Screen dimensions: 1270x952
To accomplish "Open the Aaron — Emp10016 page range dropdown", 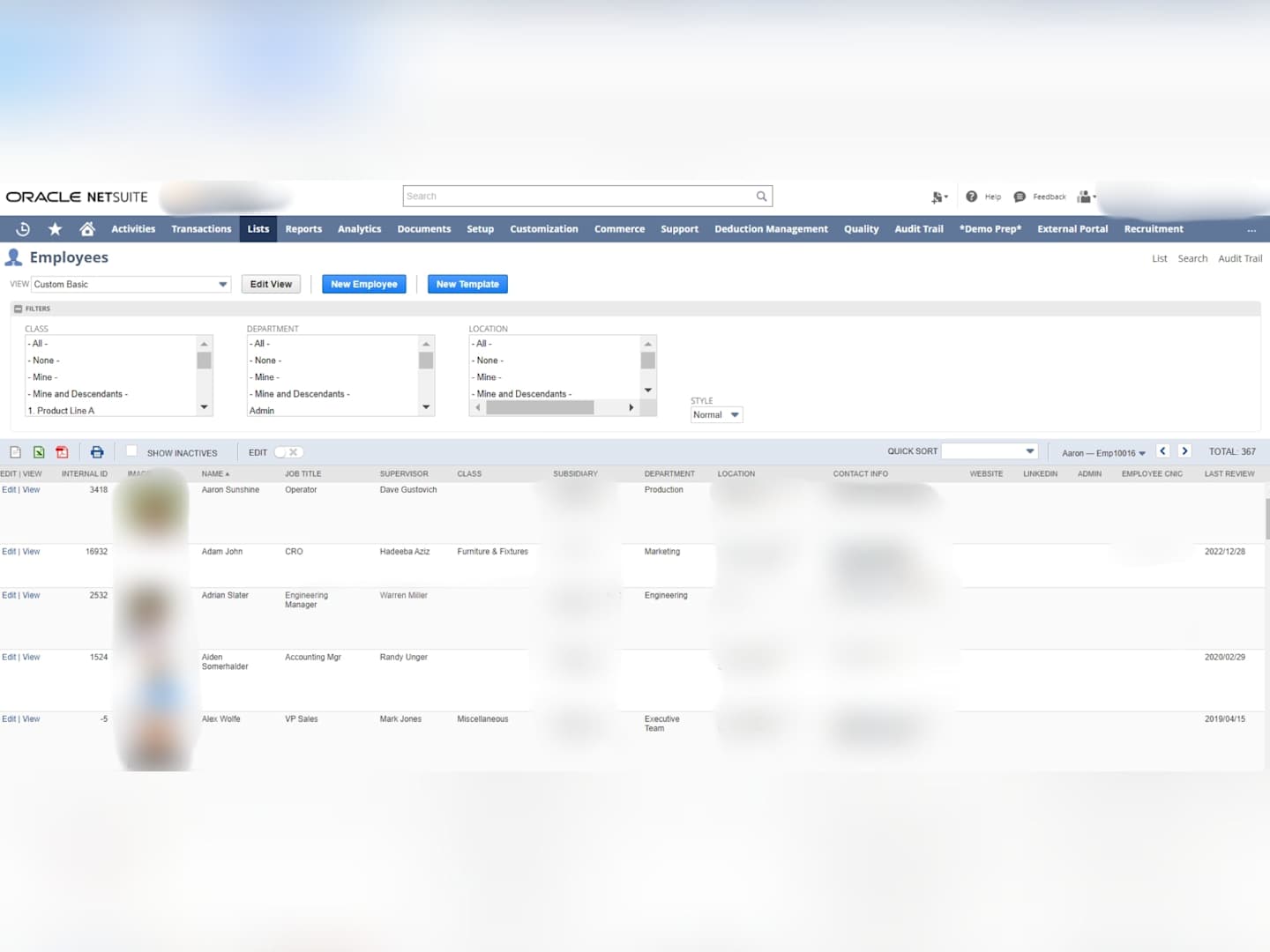I will 1103,453.
